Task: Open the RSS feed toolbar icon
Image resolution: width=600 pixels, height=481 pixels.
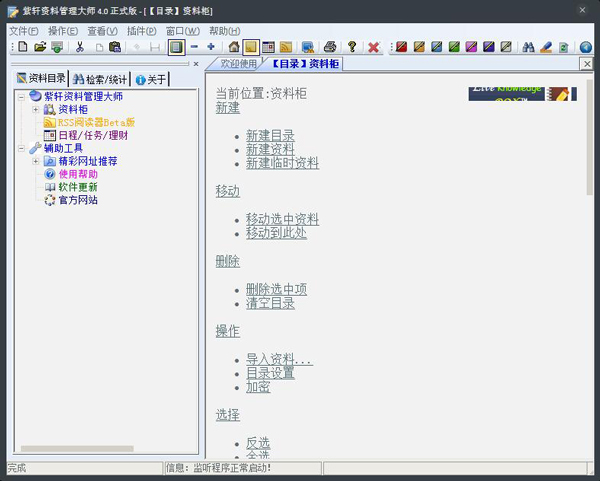Action: coord(286,47)
